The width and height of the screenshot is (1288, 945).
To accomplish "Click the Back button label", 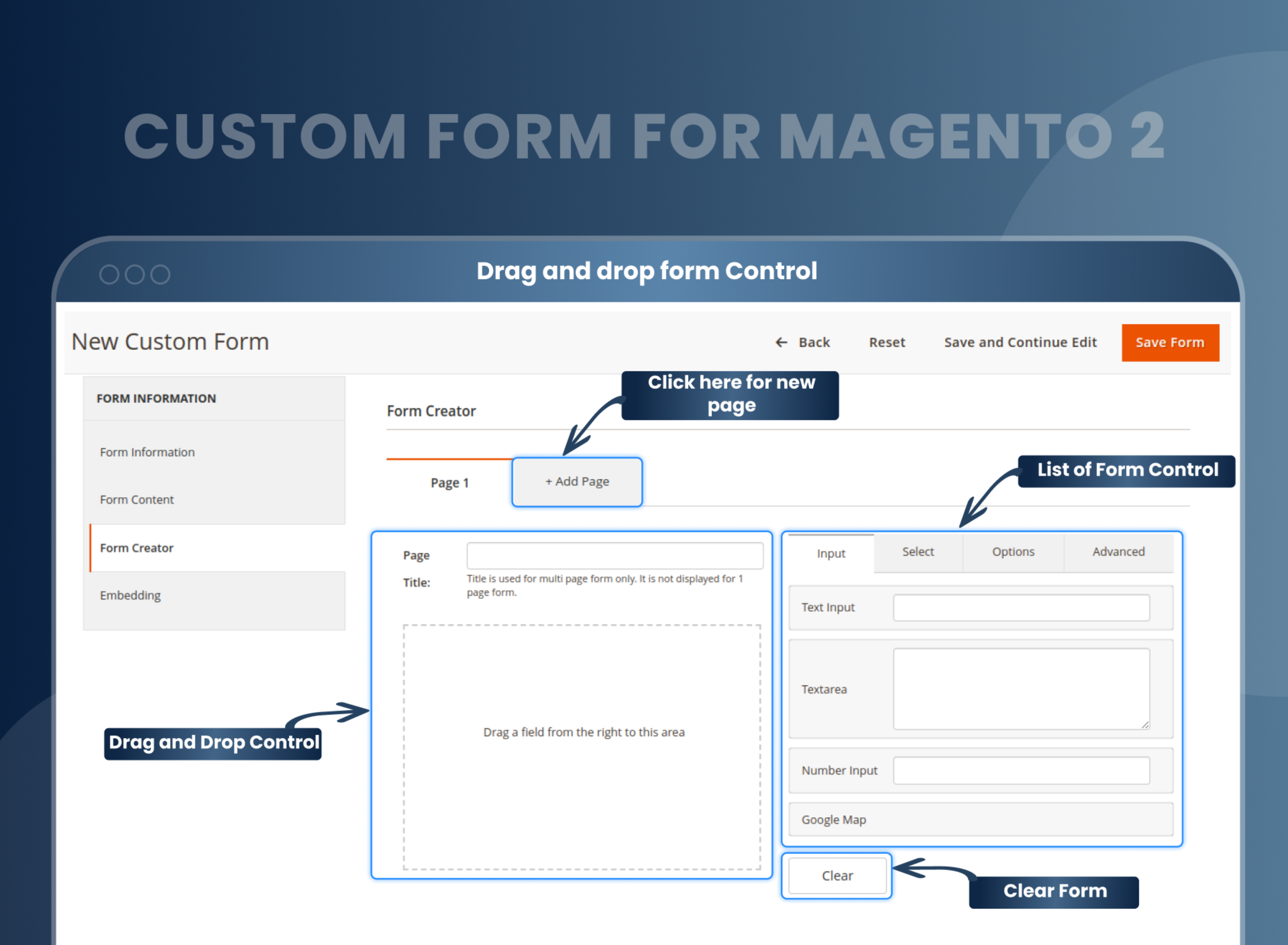I will point(814,342).
